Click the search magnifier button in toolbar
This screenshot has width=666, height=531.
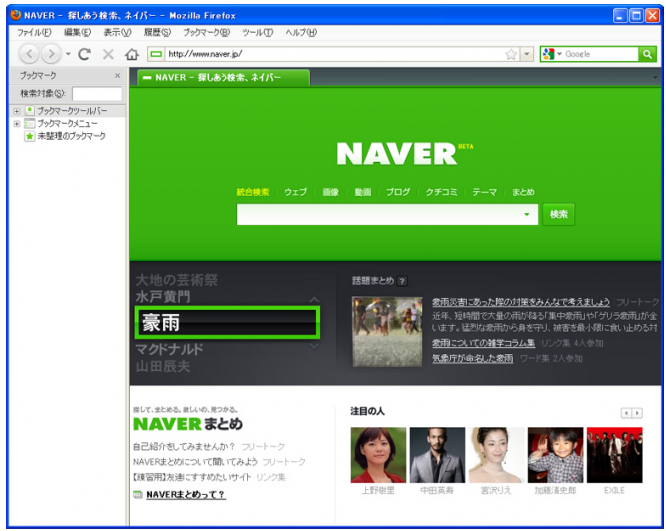tap(647, 54)
